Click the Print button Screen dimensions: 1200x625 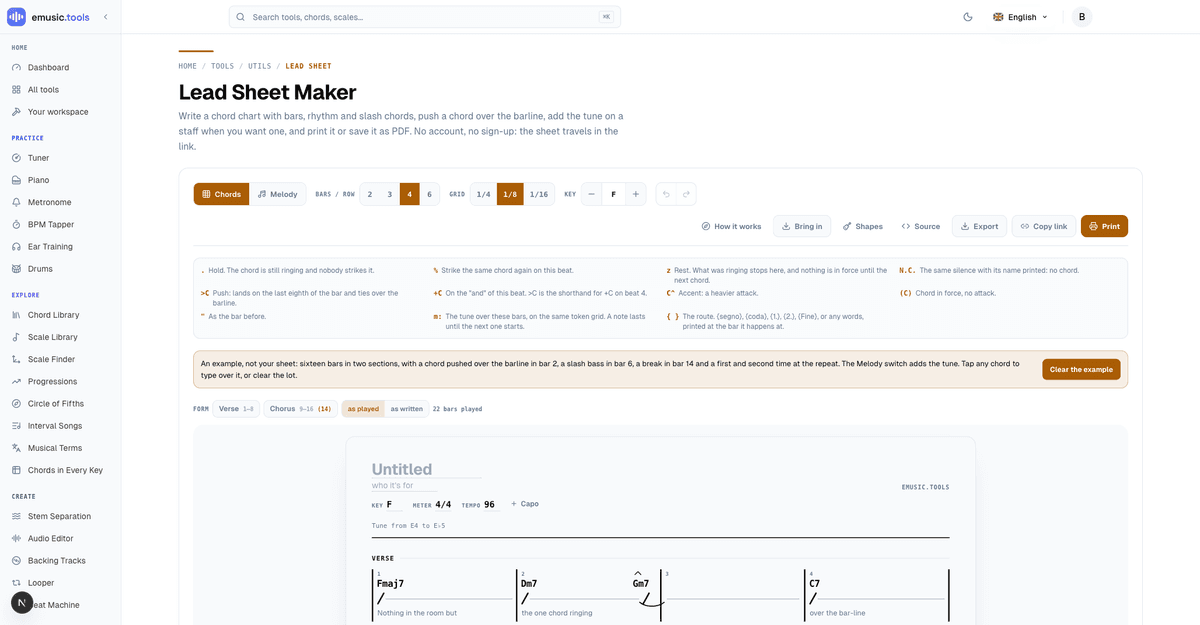1104,226
